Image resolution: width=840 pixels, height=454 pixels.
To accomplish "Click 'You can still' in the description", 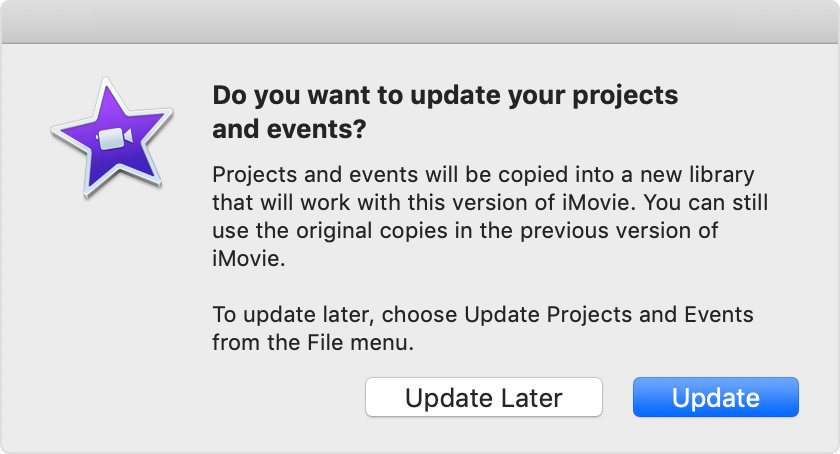I will pyautogui.click(x=706, y=203).
